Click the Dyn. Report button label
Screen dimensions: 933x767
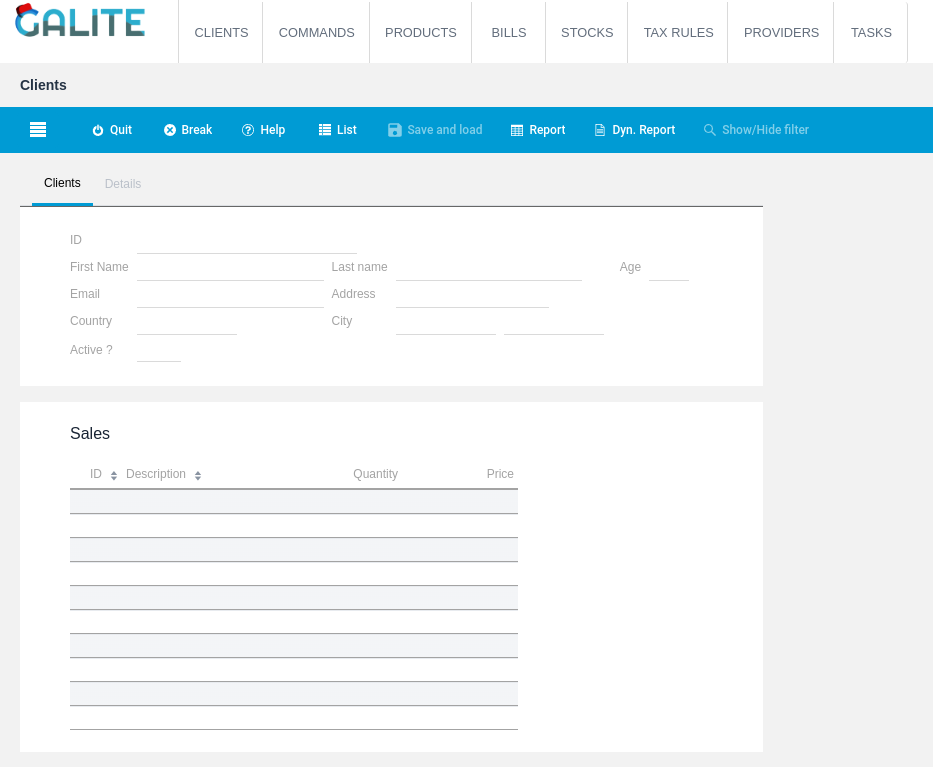(x=644, y=130)
